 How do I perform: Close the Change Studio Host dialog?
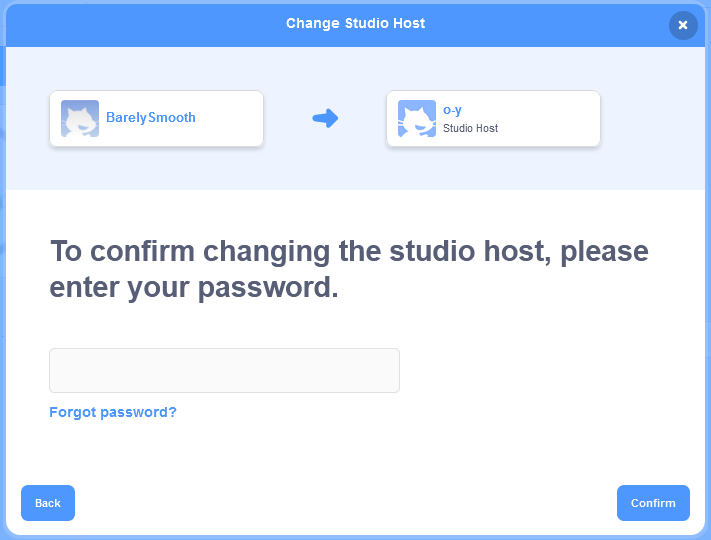click(x=683, y=25)
